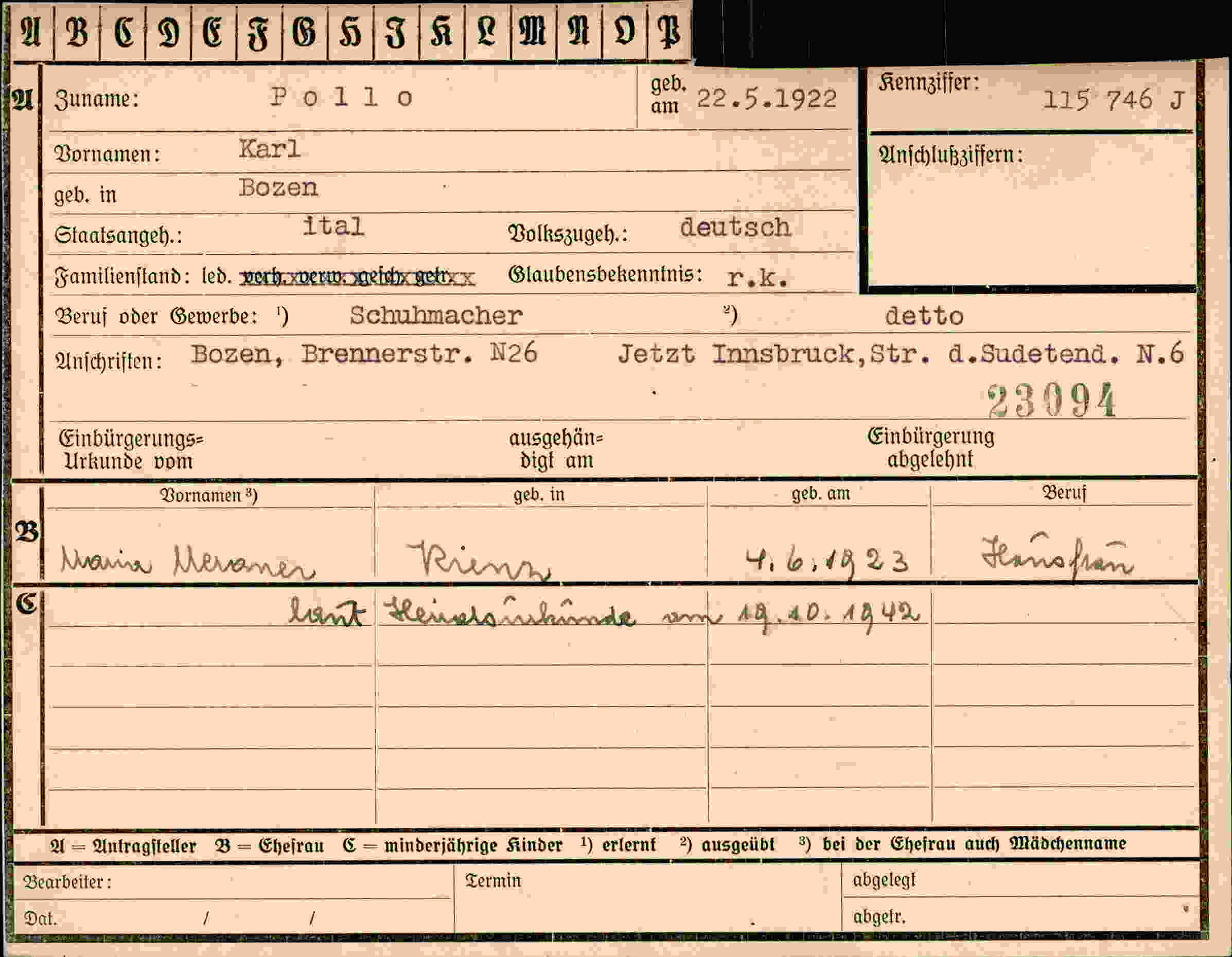Screen dimensions: 1232x957
Task: Click the wife's birth date 4.6.1923
Action: (x=827, y=562)
